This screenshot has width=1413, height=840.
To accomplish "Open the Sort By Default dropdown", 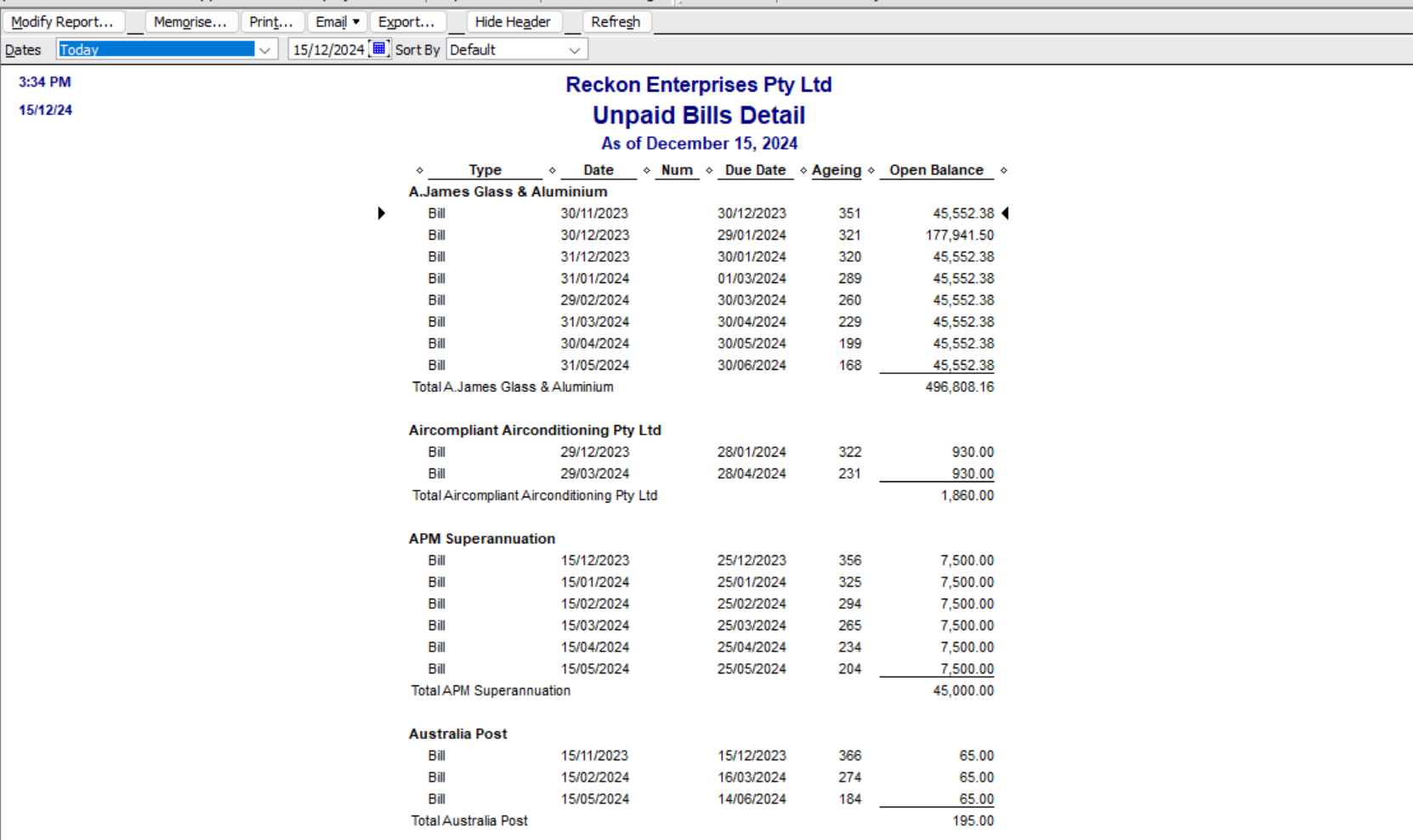I will [575, 50].
